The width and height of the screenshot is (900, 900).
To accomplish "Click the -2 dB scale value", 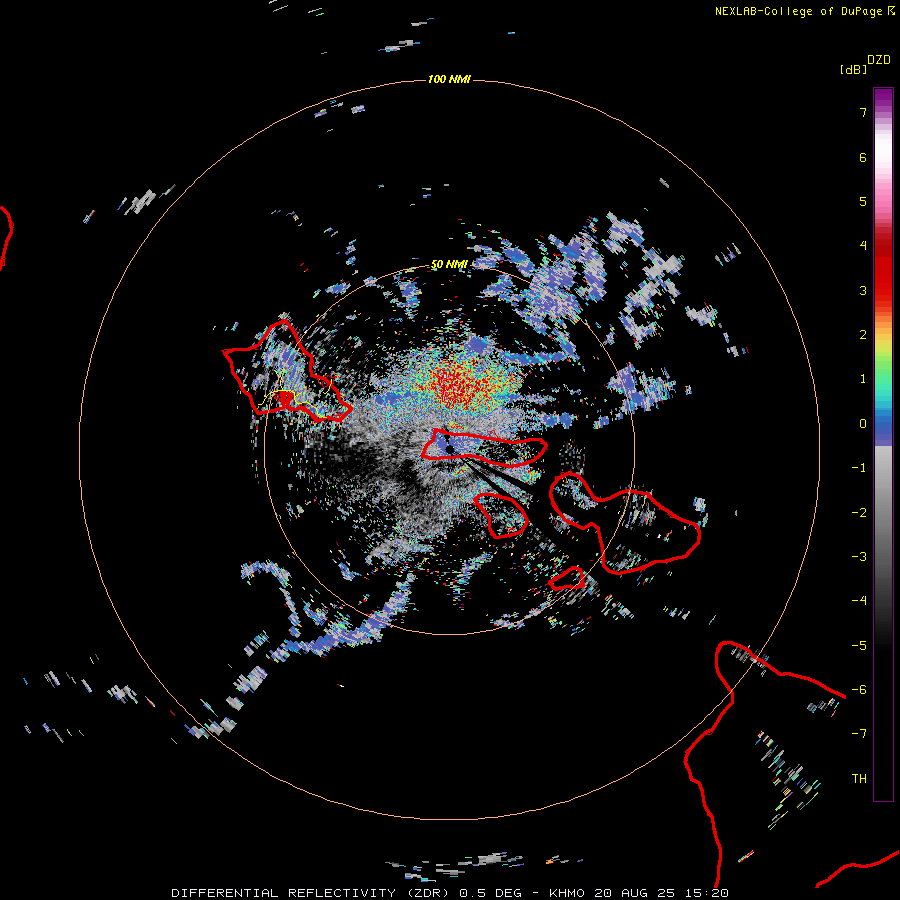I will click(859, 513).
